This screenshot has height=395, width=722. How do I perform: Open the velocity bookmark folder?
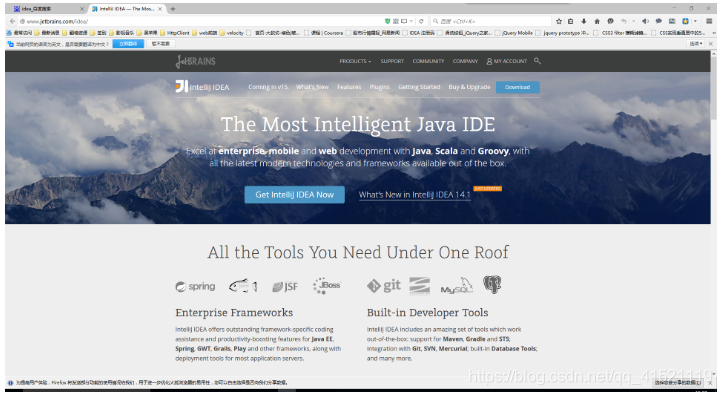(232, 33)
